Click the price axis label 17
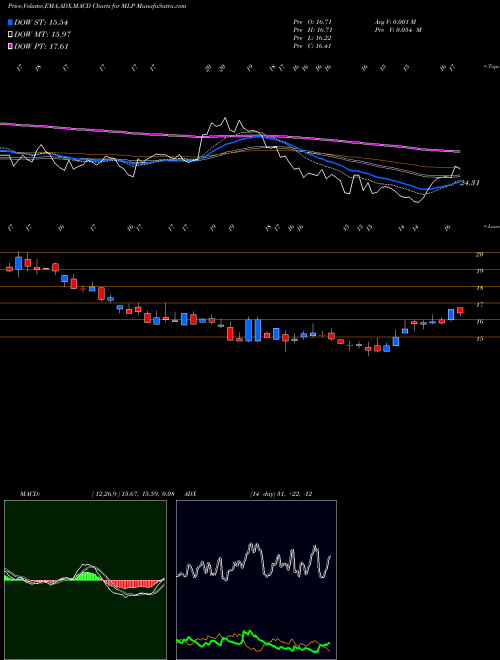The width and height of the screenshot is (500, 660). click(x=479, y=304)
